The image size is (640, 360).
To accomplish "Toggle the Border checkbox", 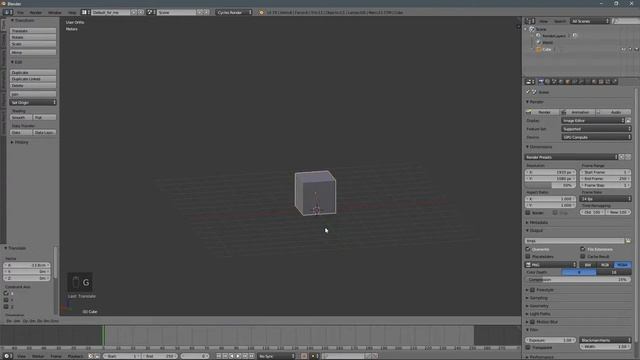I will pos(528,213).
